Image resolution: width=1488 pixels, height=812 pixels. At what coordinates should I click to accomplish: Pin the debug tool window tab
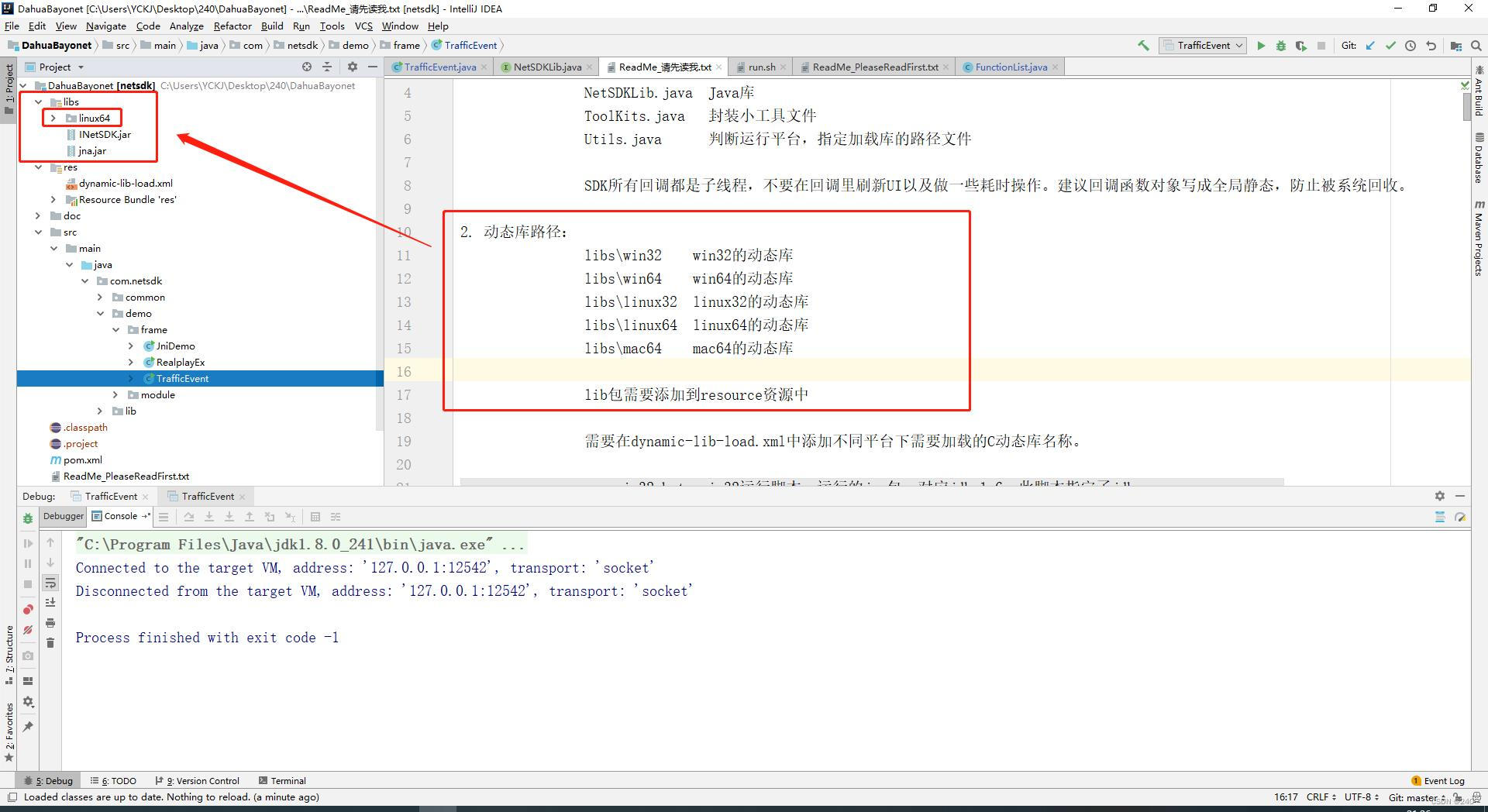click(x=29, y=725)
